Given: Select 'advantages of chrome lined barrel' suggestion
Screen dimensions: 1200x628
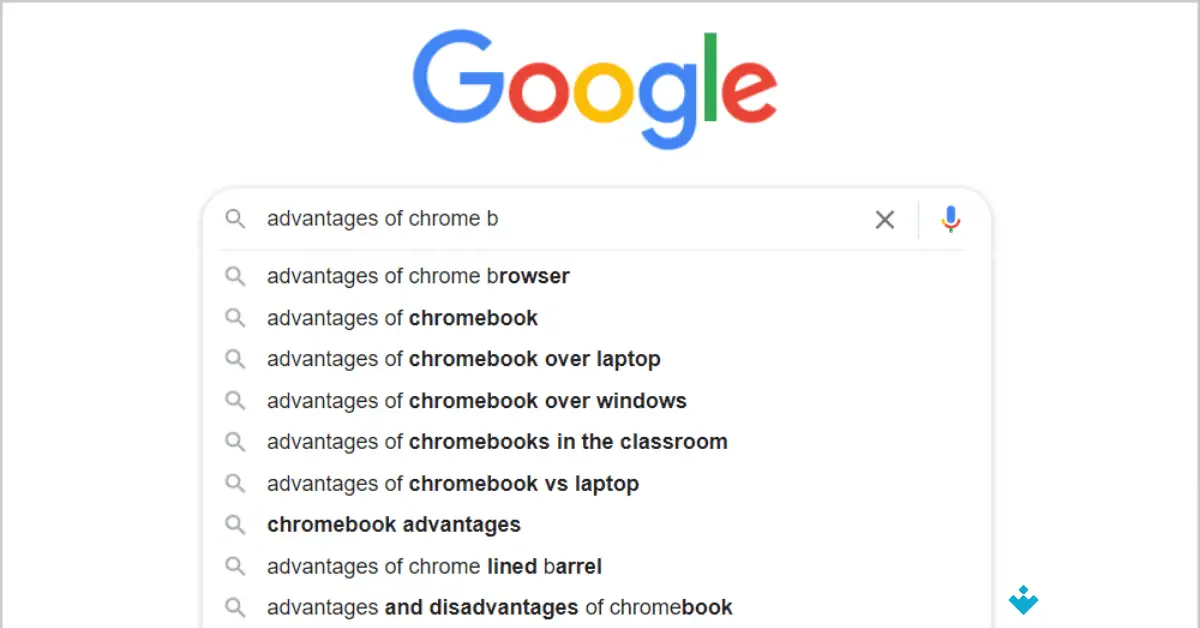Looking at the screenshot, I should (x=434, y=566).
